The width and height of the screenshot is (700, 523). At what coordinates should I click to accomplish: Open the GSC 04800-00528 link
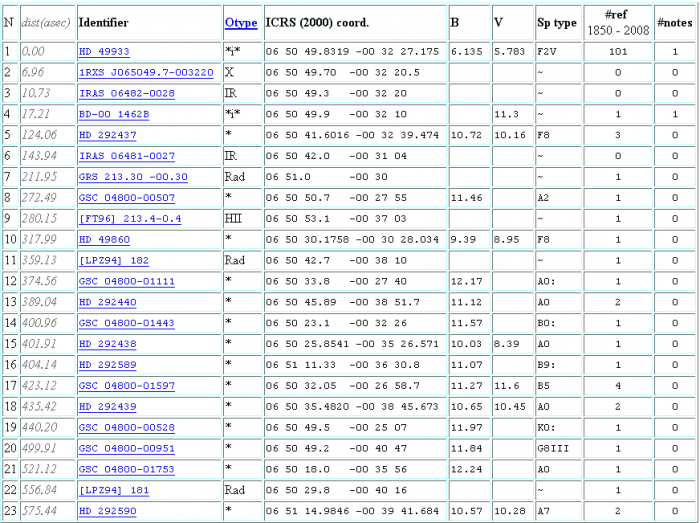pos(127,428)
